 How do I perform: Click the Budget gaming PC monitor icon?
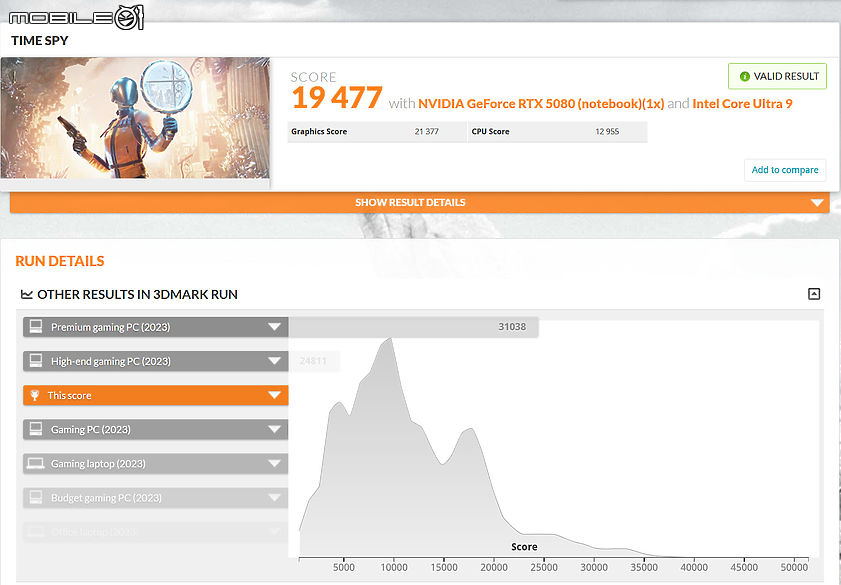tap(36, 497)
